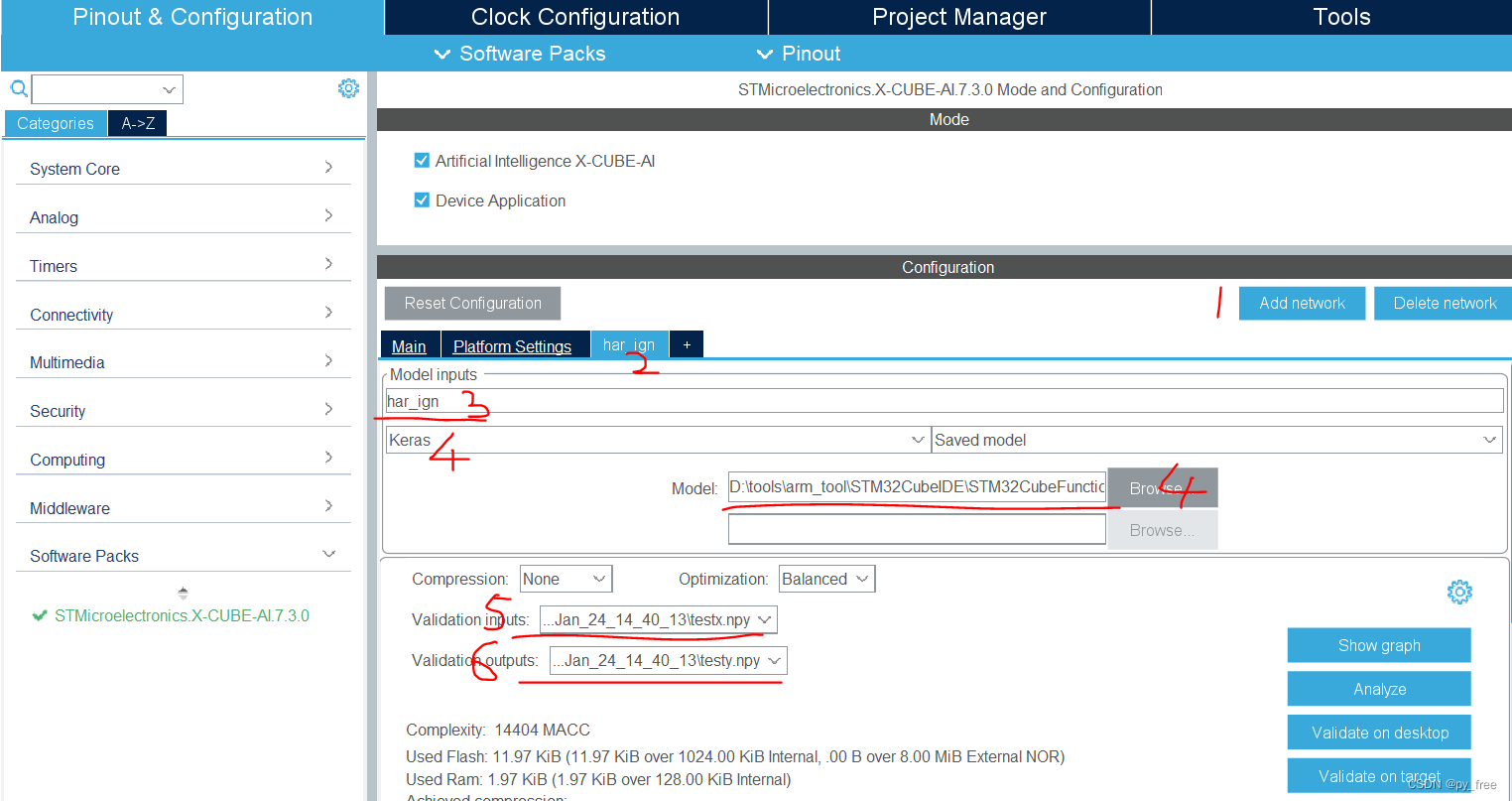Expand Security category
Viewport: 1512px width, 801px height.
pyautogui.click(x=184, y=410)
